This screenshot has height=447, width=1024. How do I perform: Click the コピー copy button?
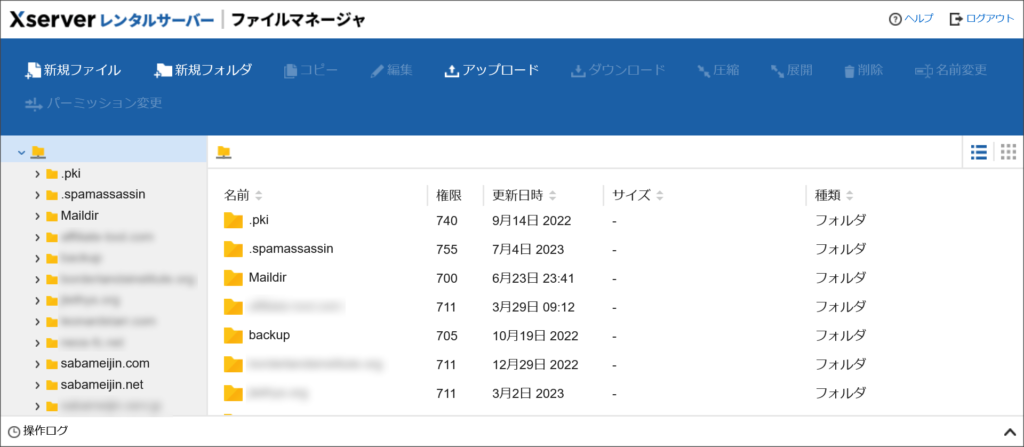310,71
